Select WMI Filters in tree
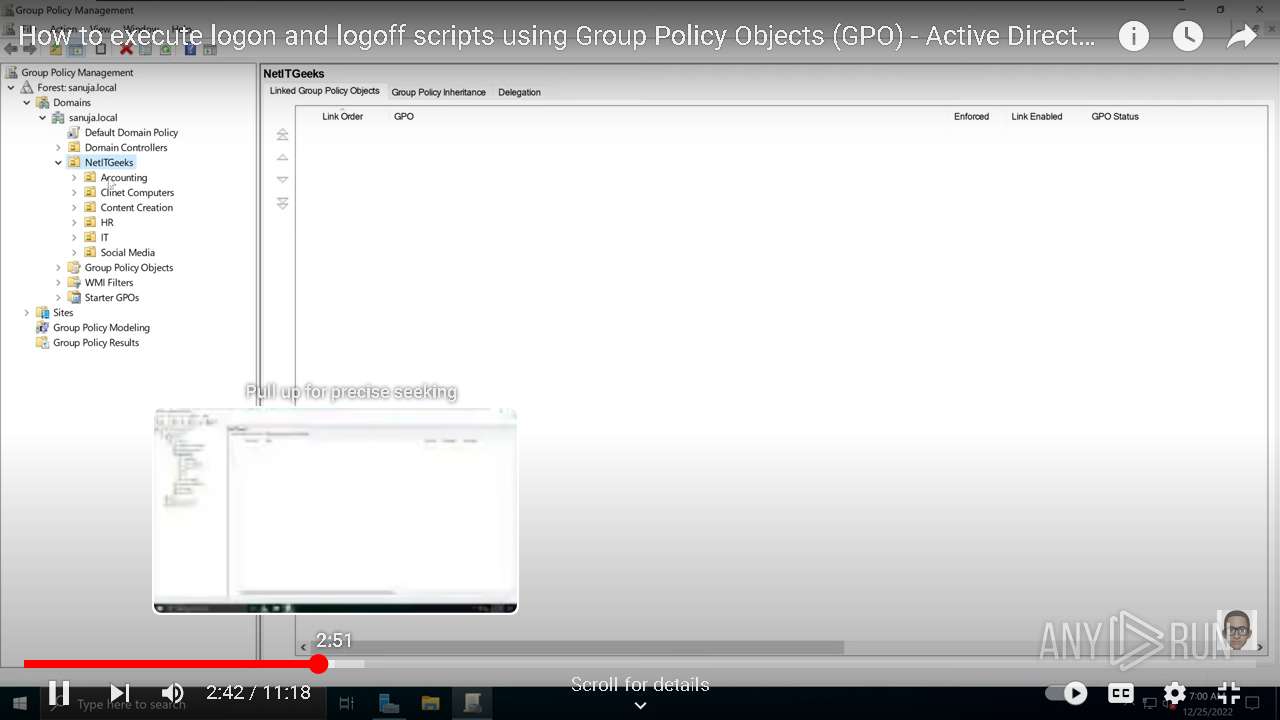Viewport: 1280px width, 720px height. tap(109, 283)
